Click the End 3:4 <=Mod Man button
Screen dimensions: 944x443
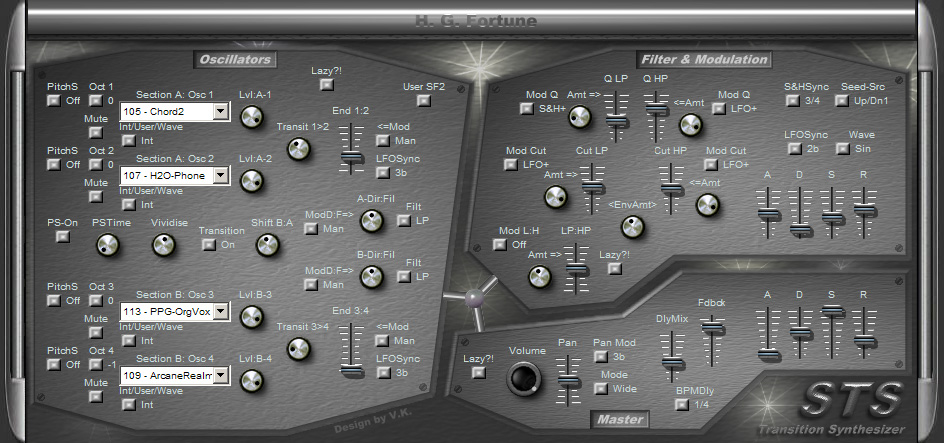click(x=382, y=341)
